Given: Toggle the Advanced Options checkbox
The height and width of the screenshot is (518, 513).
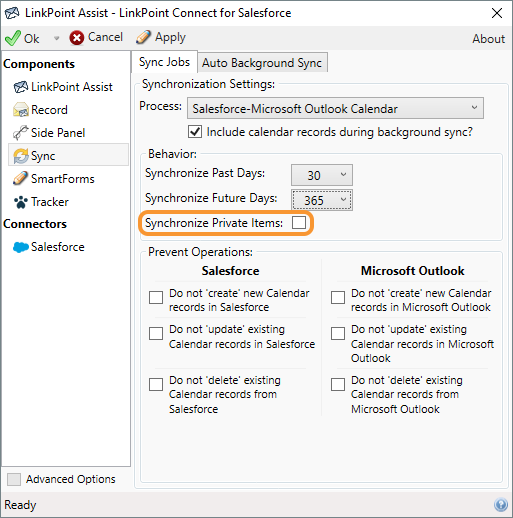Looking at the screenshot, I should pyautogui.click(x=14, y=479).
